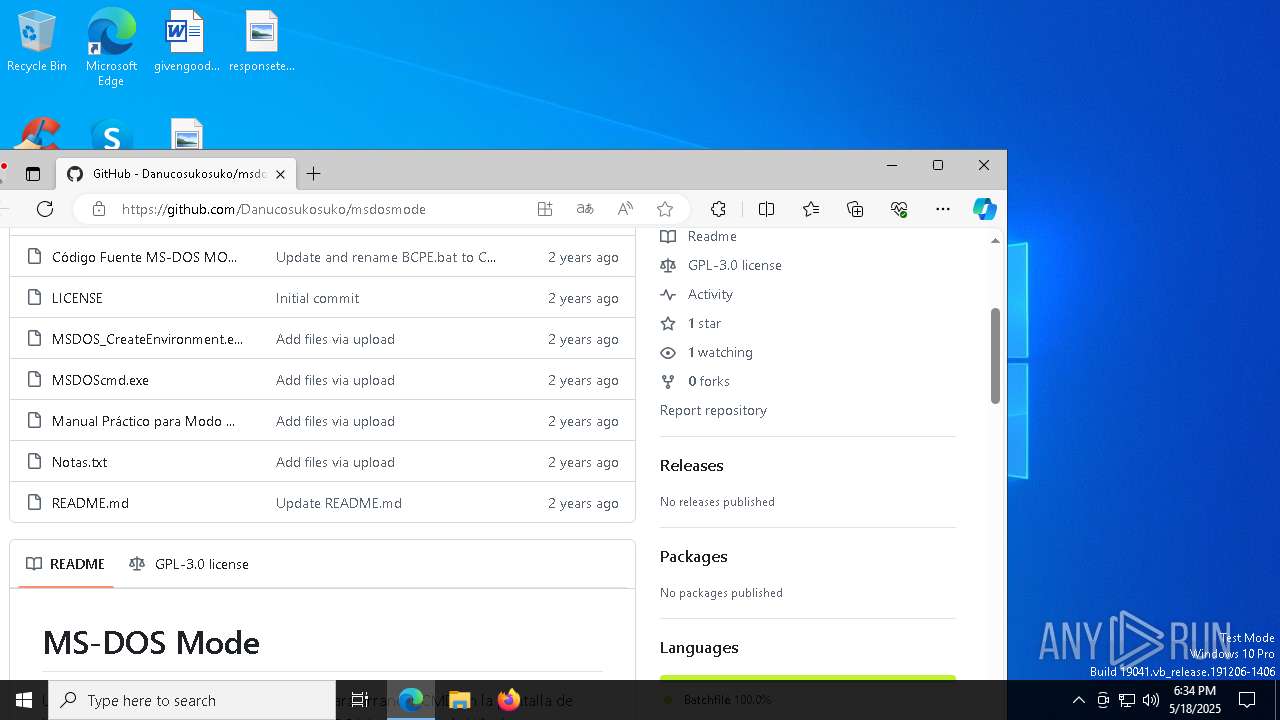
Task: Launch Firefox from taskbar
Action: coord(508,700)
